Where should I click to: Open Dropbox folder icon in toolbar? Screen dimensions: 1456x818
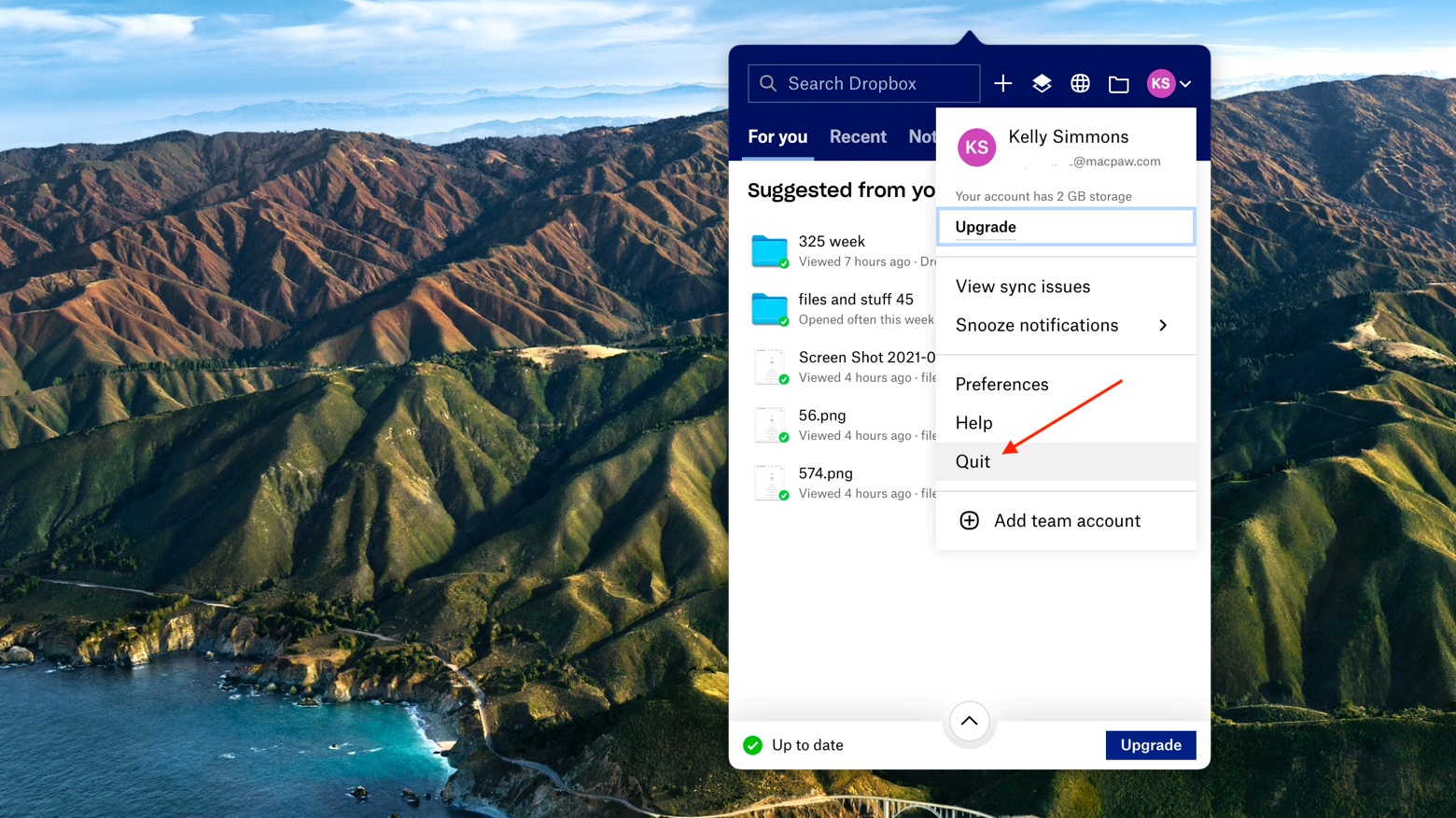coord(1119,85)
